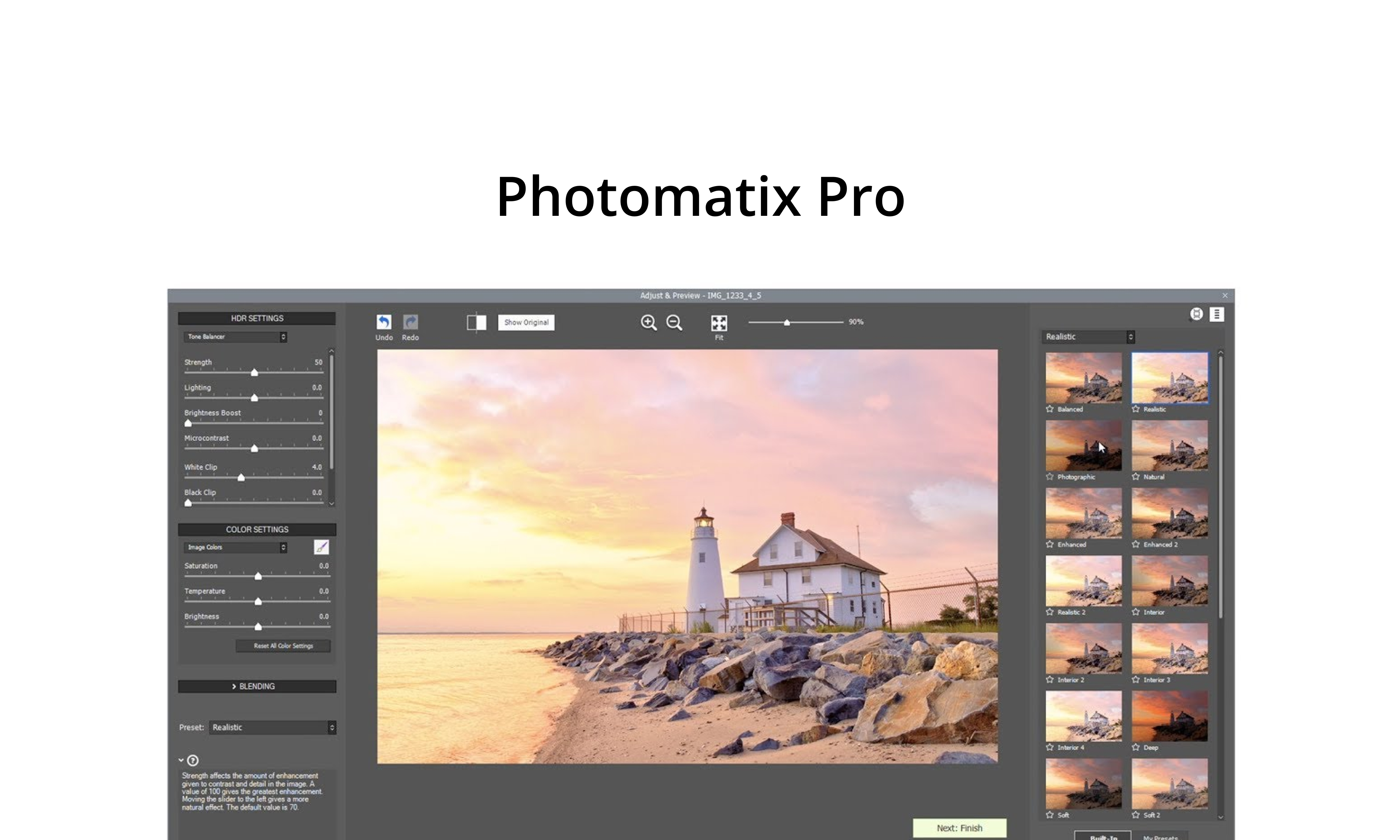1400x840 pixels.
Task: Select the Built-In presets tab
Action: point(1103,836)
